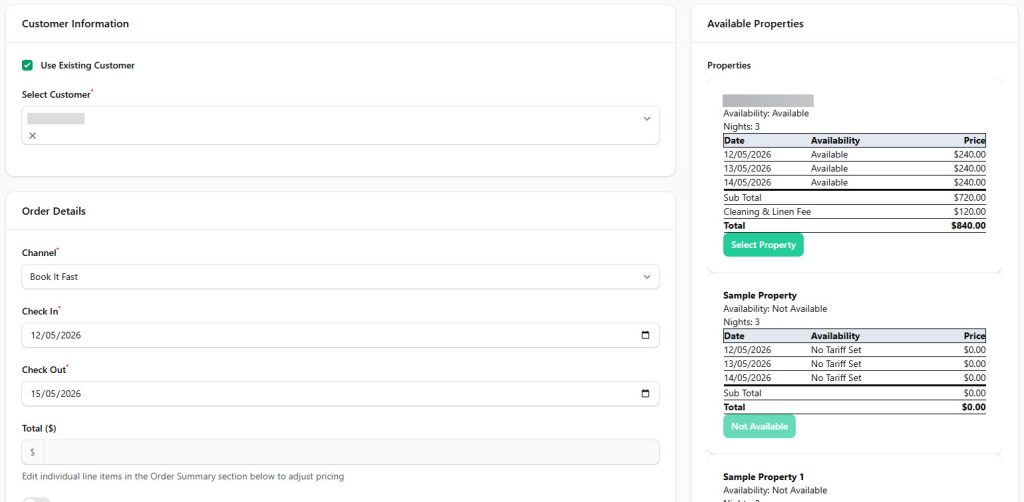Click into the Check Out date field
This screenshot has width=1024, height=502.
coord(300,394)
